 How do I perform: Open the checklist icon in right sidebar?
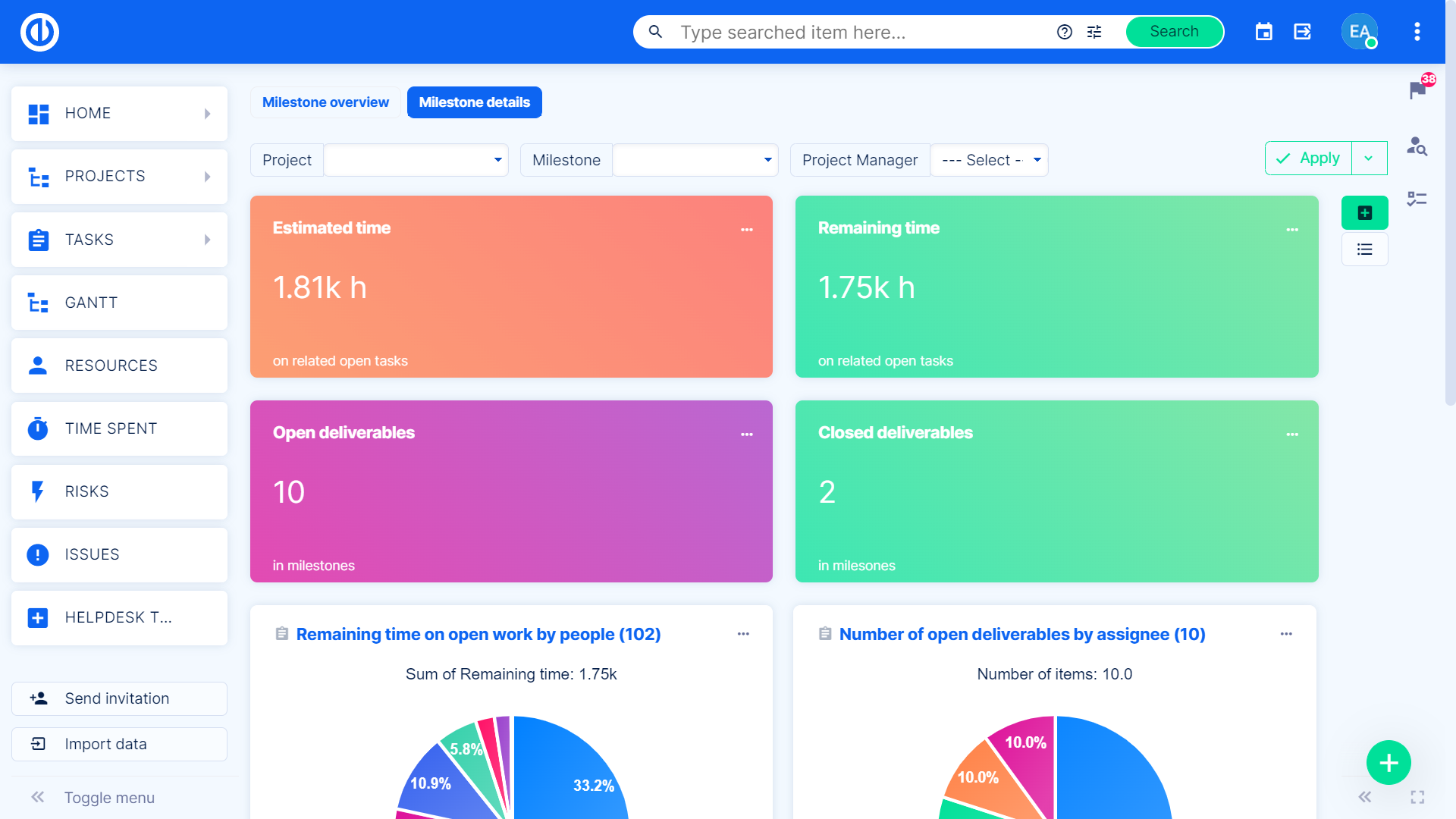coord(1417,199)
